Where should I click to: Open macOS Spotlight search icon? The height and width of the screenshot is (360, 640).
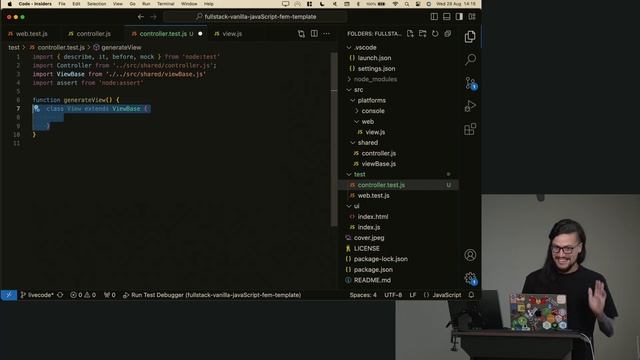[x=407, y=4]
